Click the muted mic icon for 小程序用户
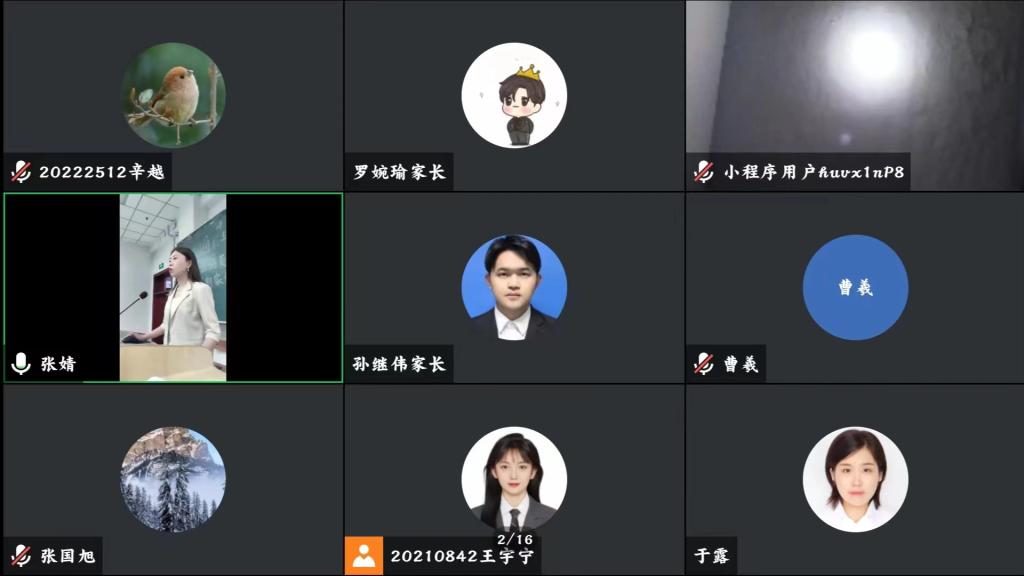The height and width of the screenshot is (576, 1024). pyautogui.click(x=703, y=172)
